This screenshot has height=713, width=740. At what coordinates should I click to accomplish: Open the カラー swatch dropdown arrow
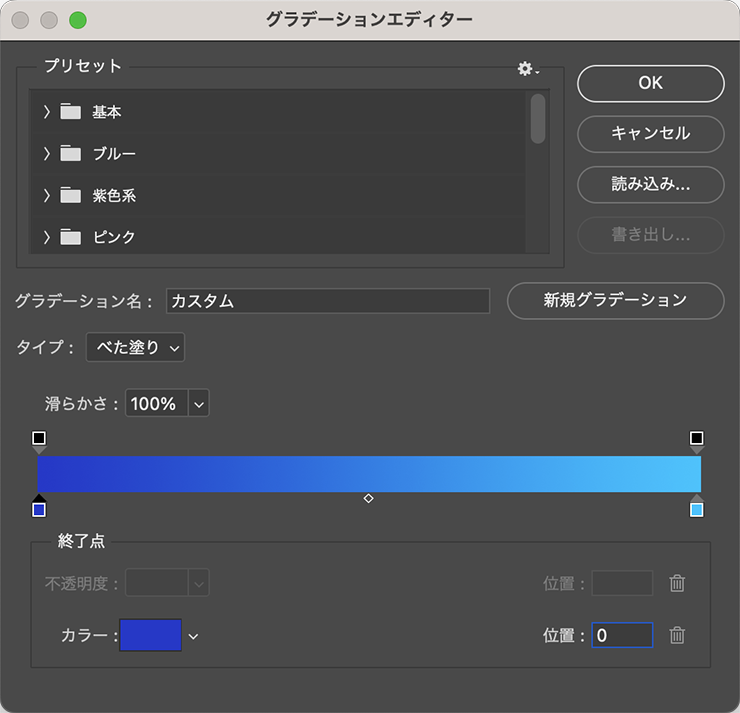click(x=194, y=636)
